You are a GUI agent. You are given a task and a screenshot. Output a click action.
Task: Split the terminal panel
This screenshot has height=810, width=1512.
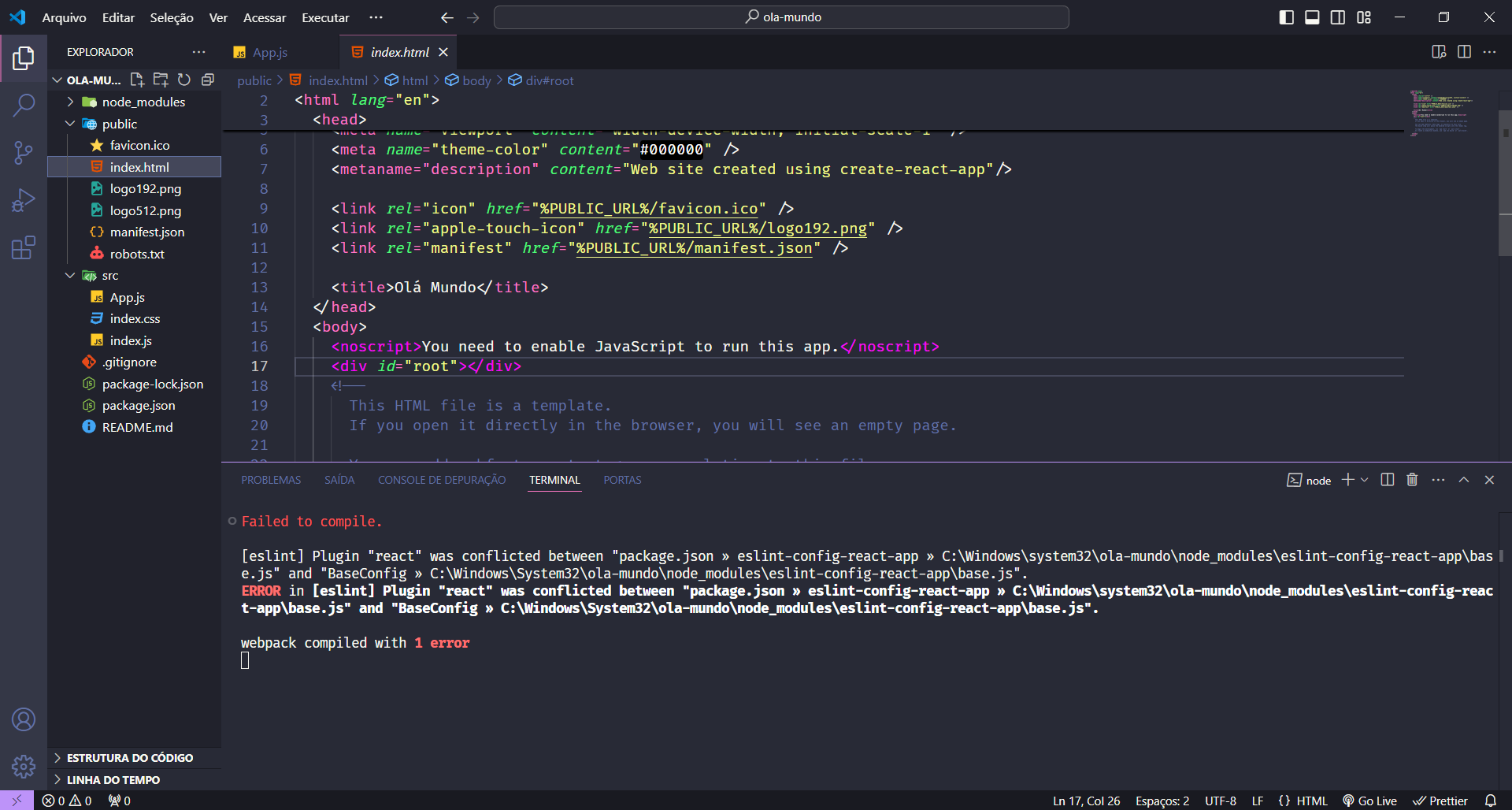pos(1388,480)
